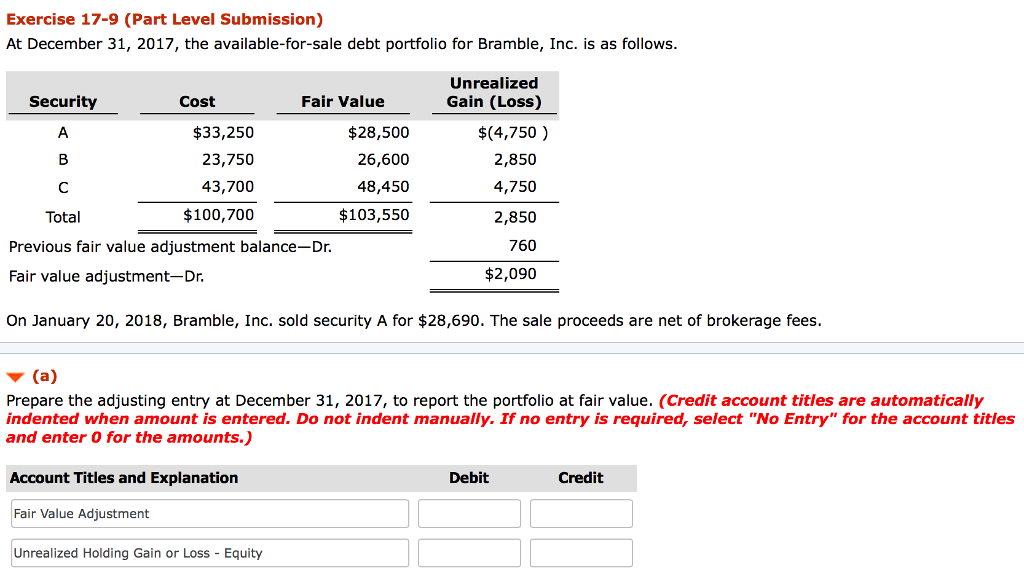The image size is (1024, 584).
Task: Click the Exercise 17-9 heading
Action: (165, 20)
